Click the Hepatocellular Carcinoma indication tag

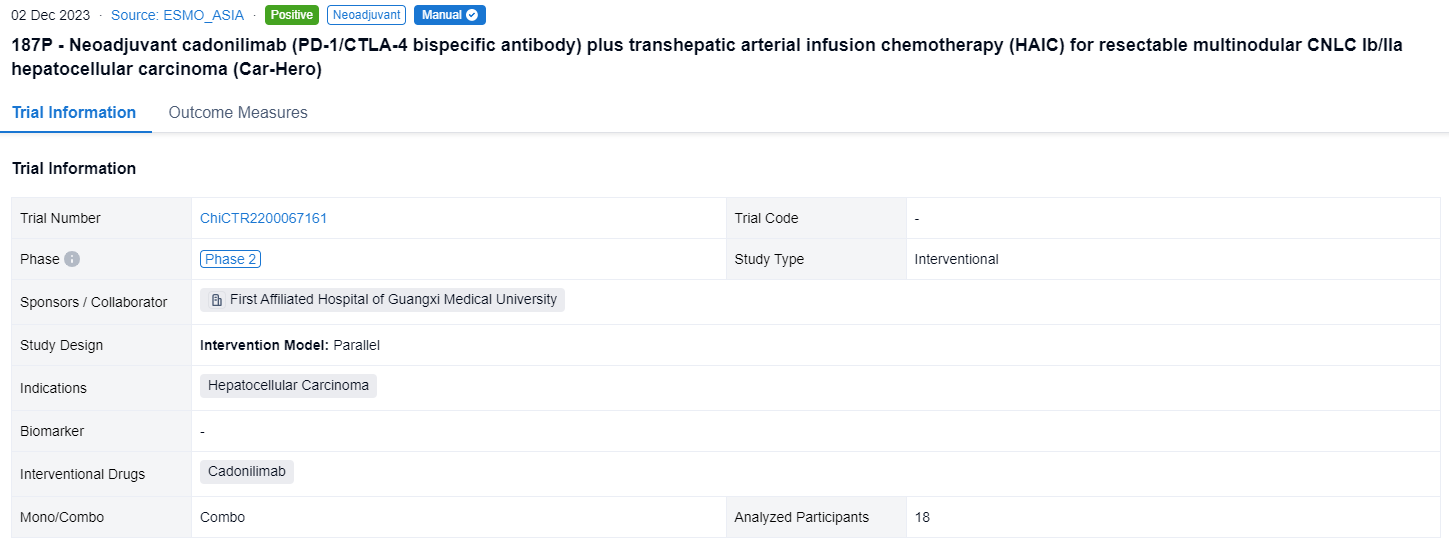pos(288,386)
